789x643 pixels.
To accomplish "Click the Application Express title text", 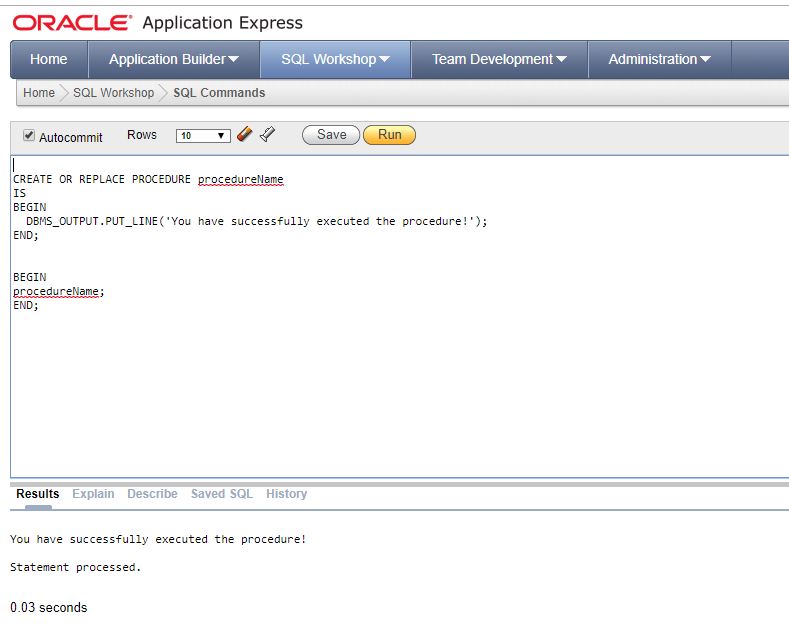I will click(222, 23).
